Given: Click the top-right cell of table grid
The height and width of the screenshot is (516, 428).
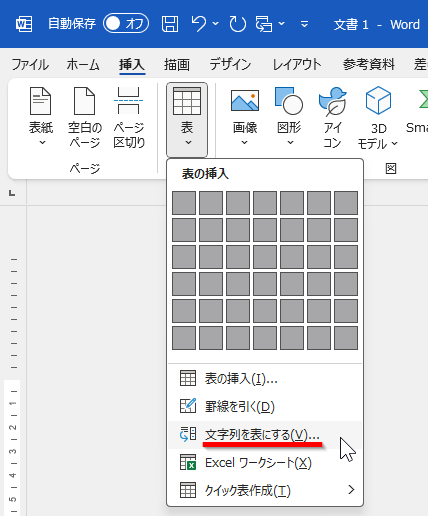Looking at the screenshot, I should coord(346,203).
